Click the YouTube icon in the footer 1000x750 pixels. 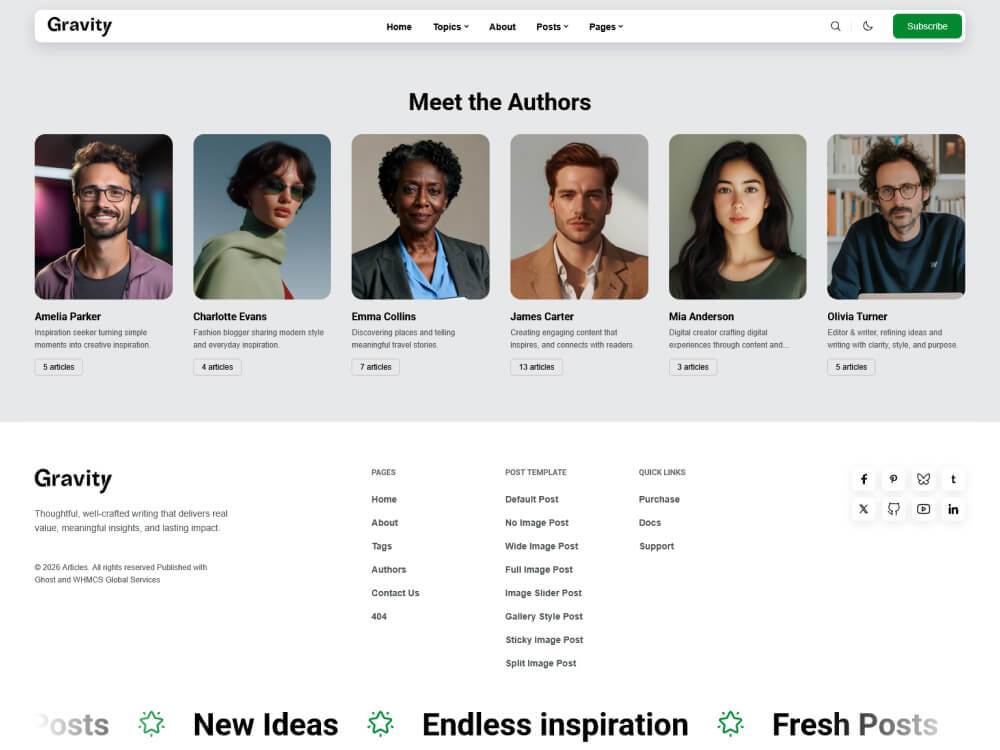[x=923, y=509]
